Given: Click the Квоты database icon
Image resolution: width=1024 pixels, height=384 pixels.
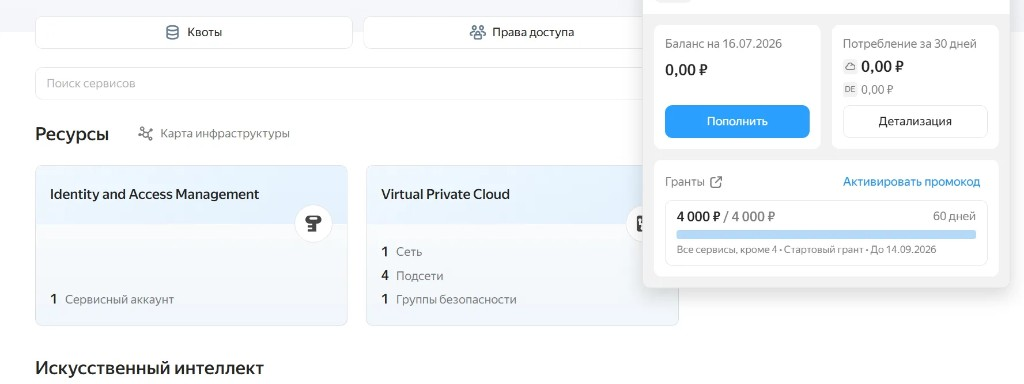Looking at the screenshot, I should pyautogui.click(x=172, y=33).
